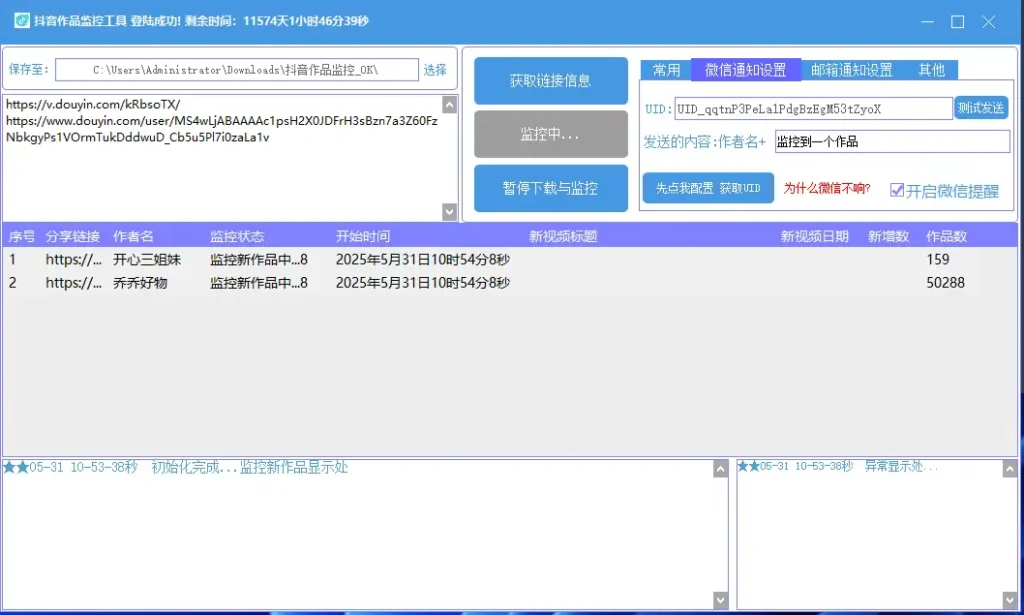Screen dimensions: 1024x615
Task: Click the 分享链接 column header
Action: coord(72,236)
